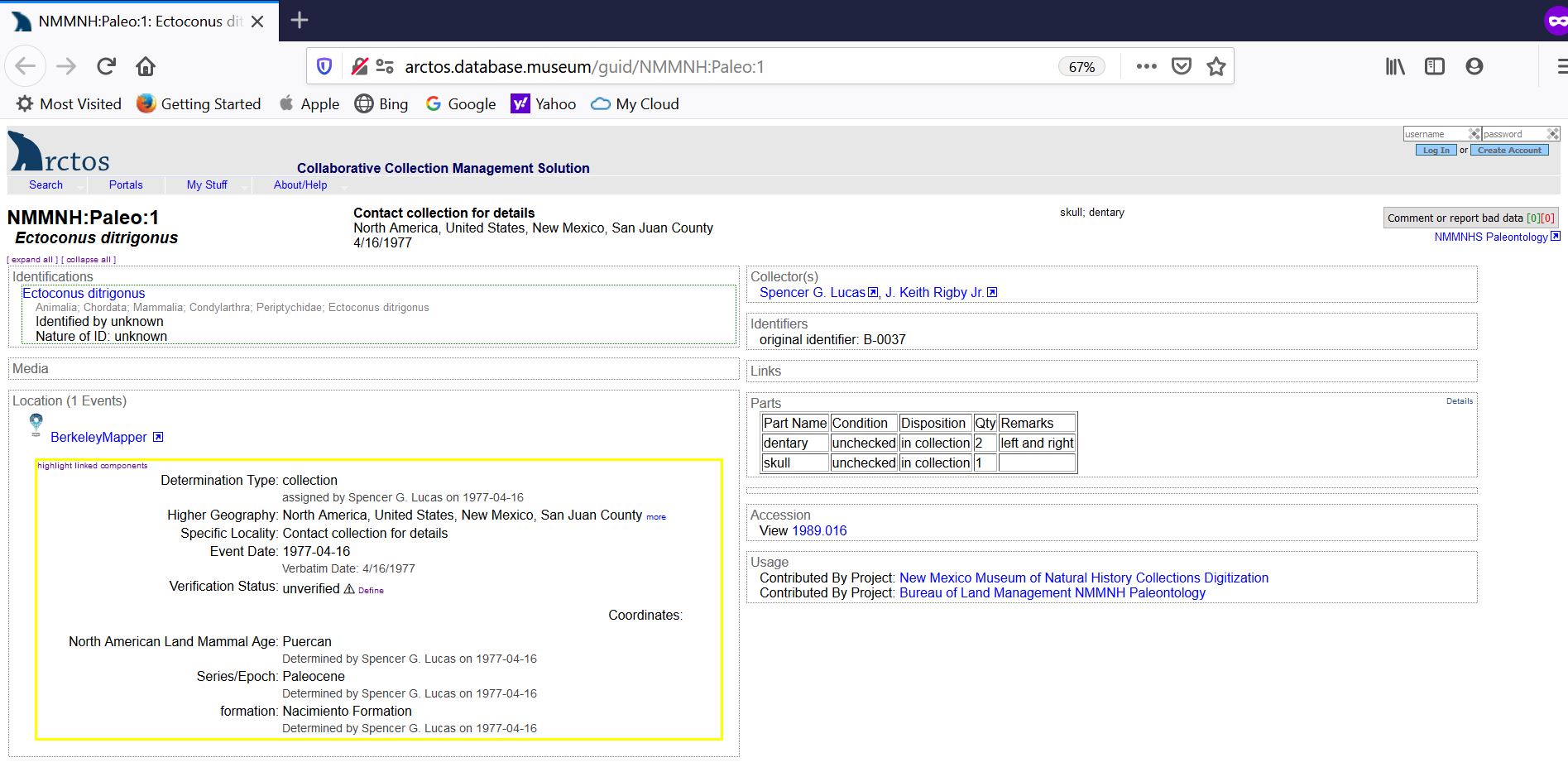Open the Portals menu
Screen dimensions: 1568x767
point(126,185)
